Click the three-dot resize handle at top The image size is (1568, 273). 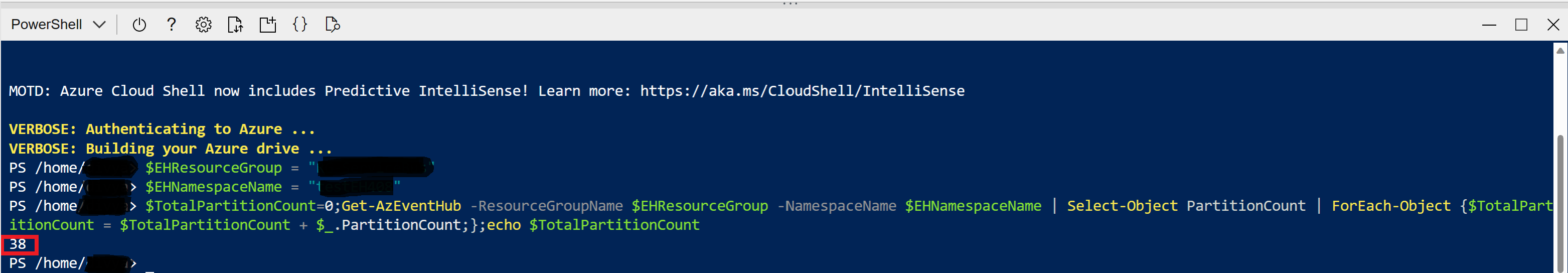pos(790,4)
